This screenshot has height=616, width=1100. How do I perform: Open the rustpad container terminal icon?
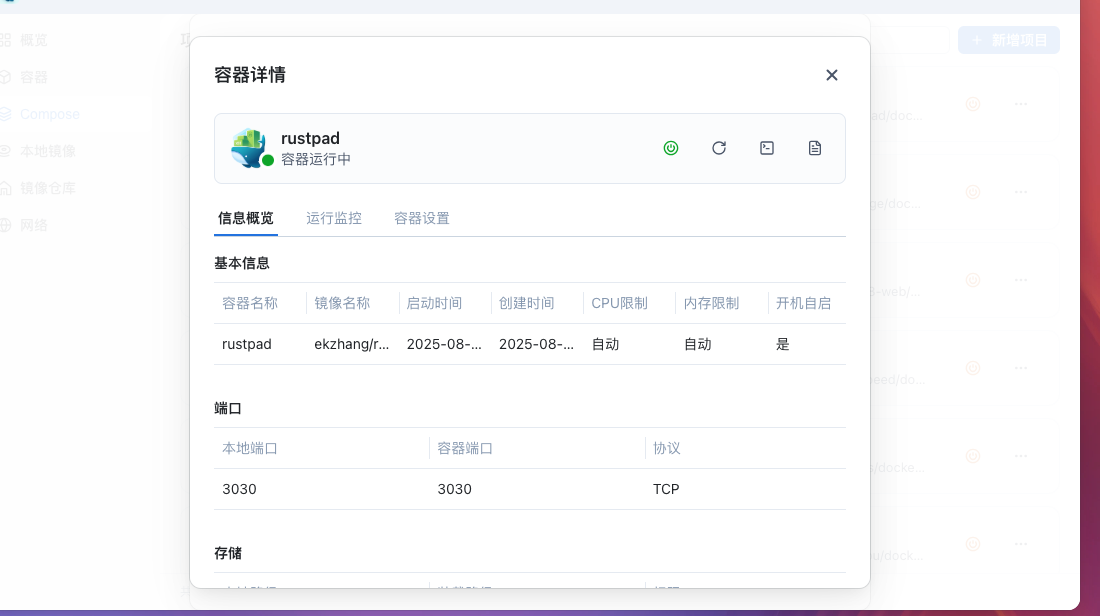(x=767, y=148)
